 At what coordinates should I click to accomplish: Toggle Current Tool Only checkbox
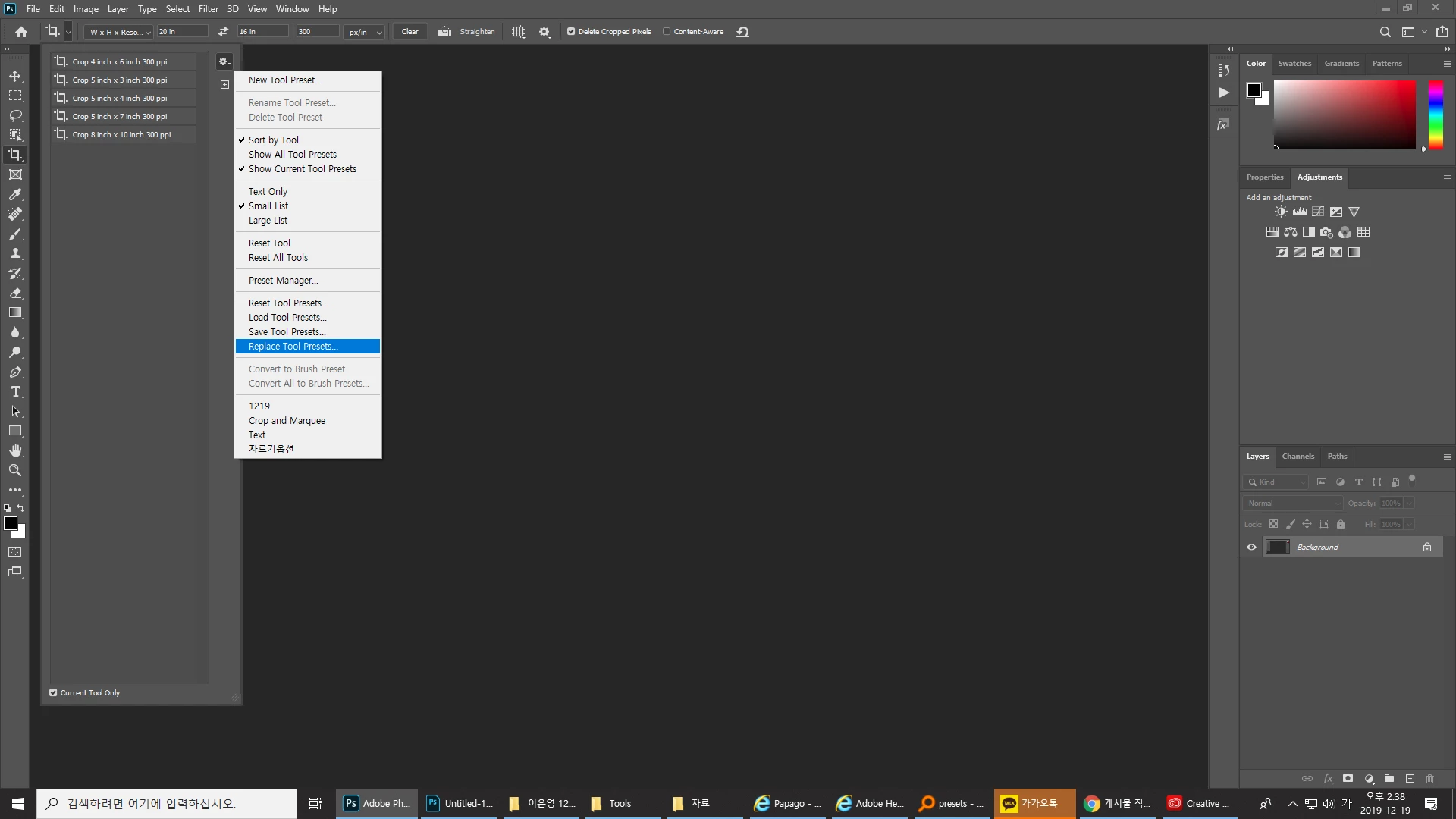pos(53,692)
